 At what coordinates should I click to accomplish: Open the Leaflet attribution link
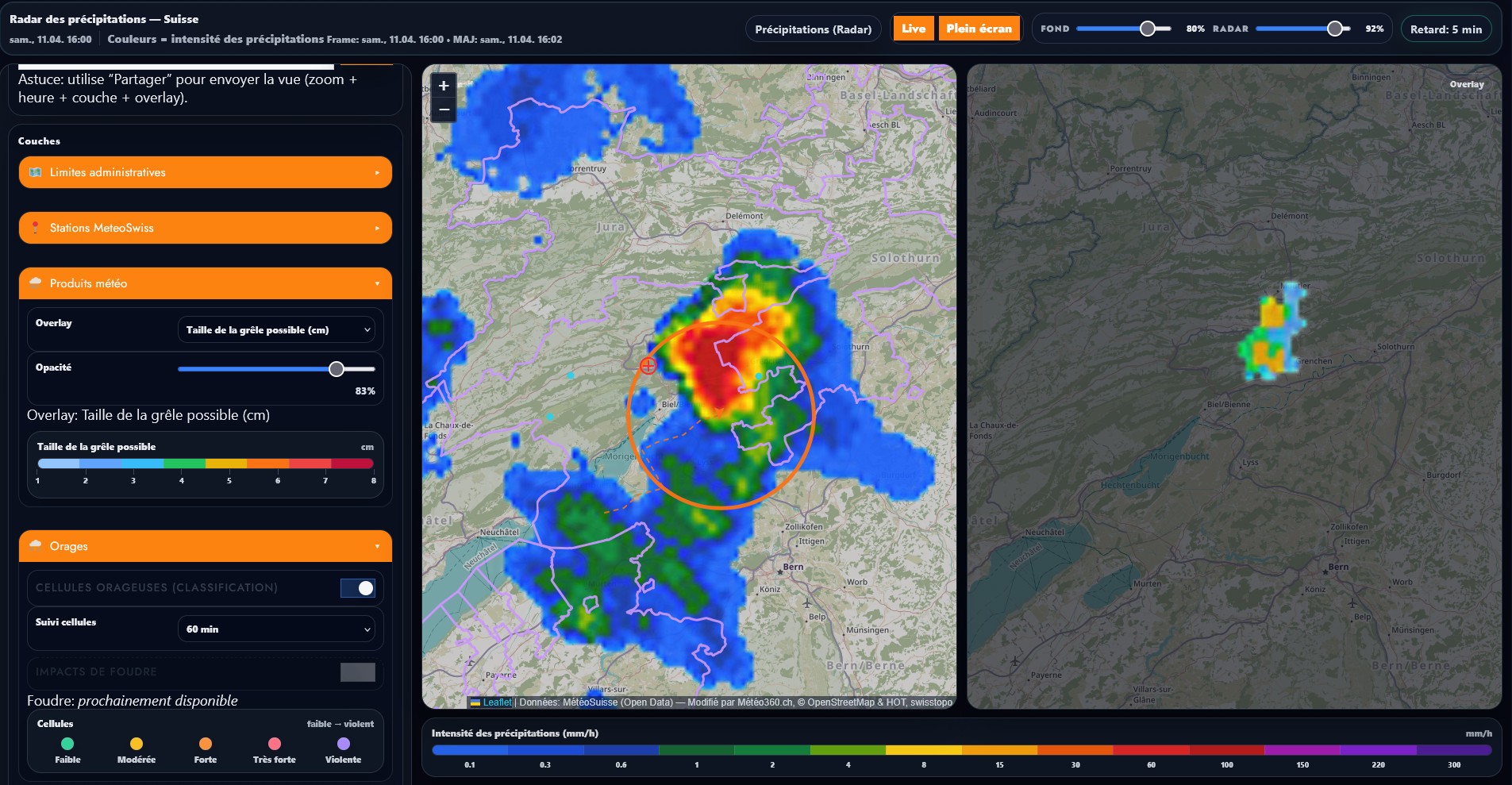click(x=497, y=702)
